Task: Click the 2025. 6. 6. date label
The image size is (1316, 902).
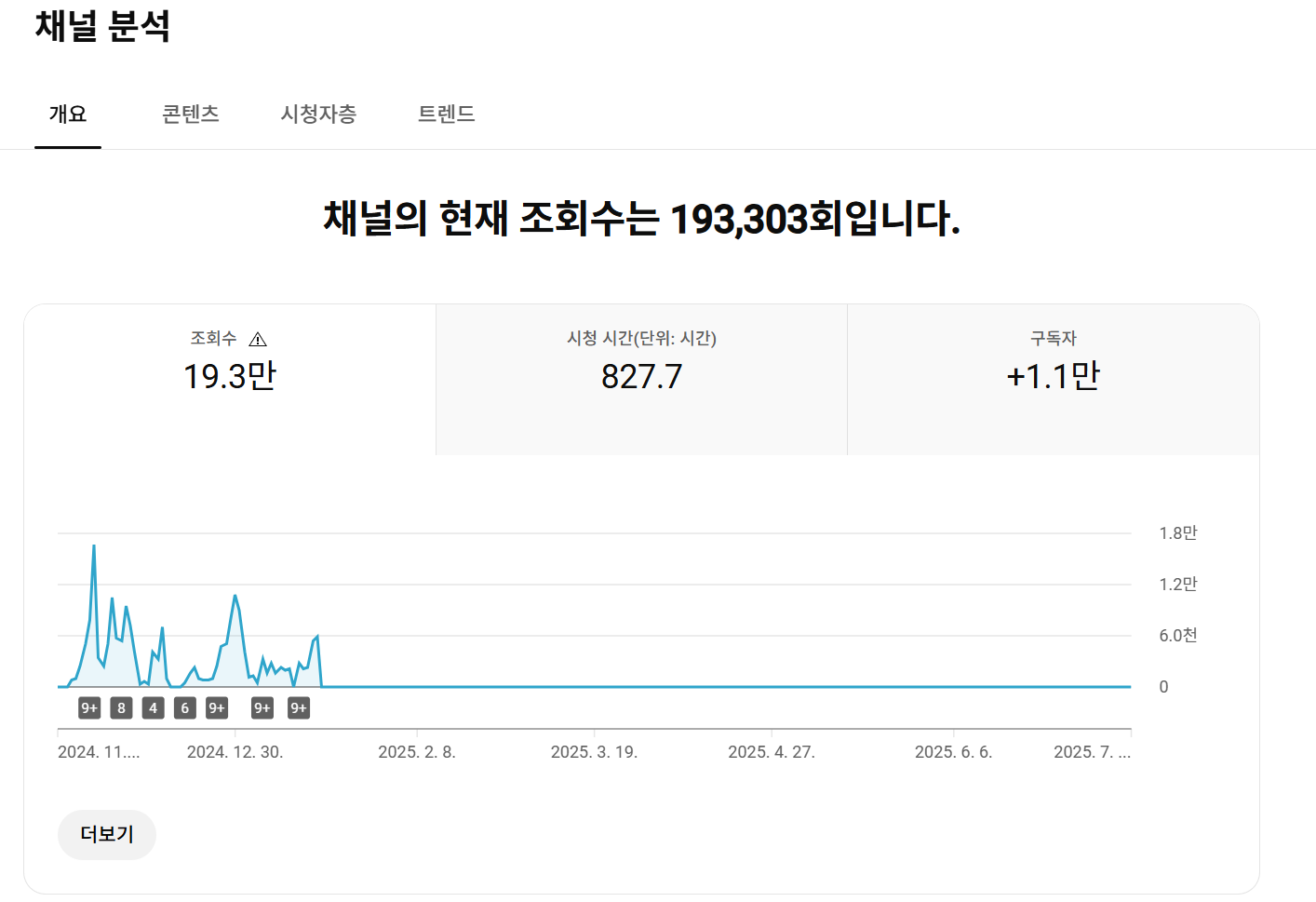Action: coord(954,752)
